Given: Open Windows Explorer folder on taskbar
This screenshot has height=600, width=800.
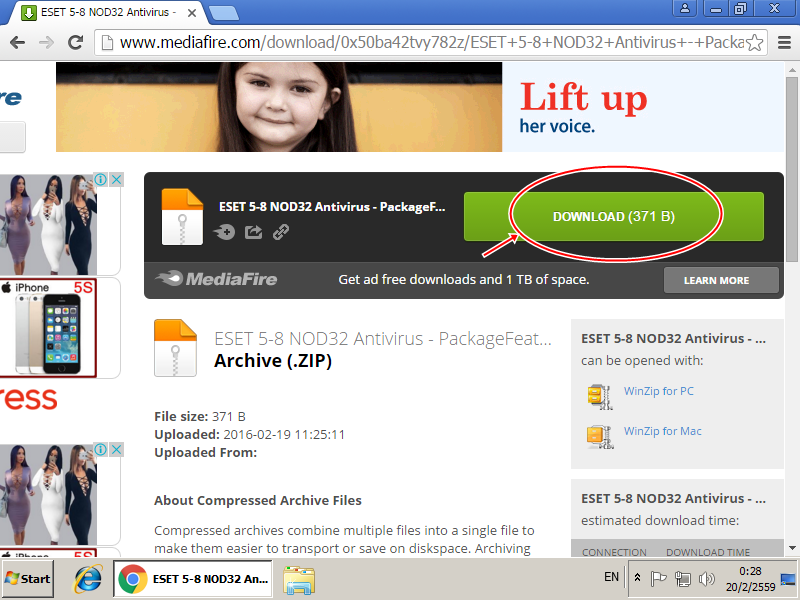Looking at the screenshot, I should click(x=299, y=580).
